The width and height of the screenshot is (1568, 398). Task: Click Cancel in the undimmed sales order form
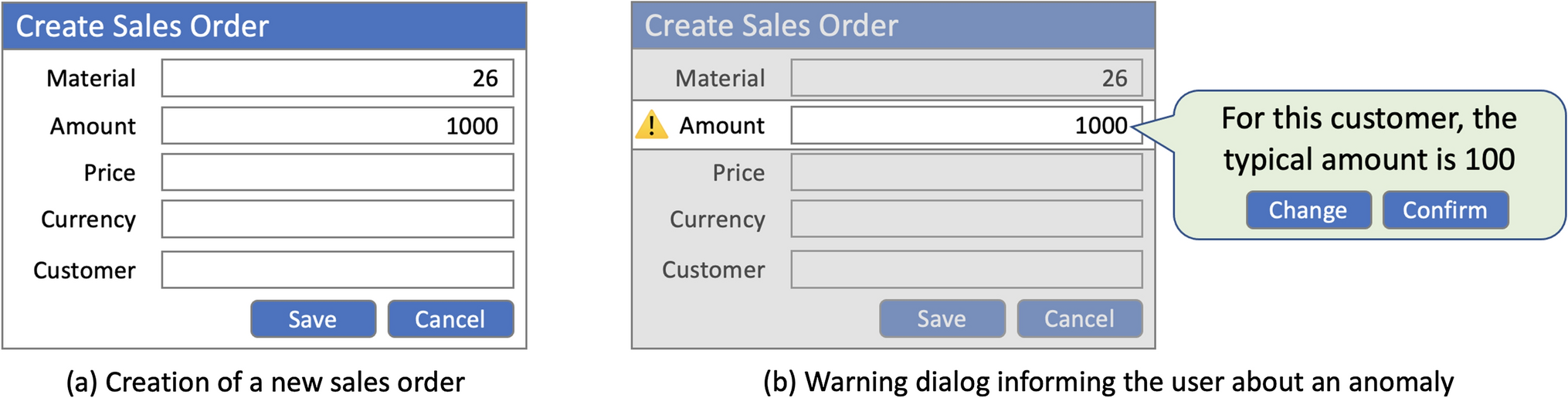coord(450,319)
